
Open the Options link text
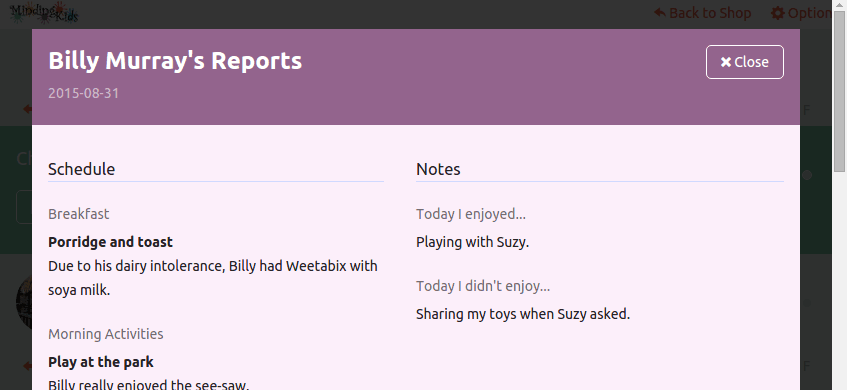tap(809, 13)
